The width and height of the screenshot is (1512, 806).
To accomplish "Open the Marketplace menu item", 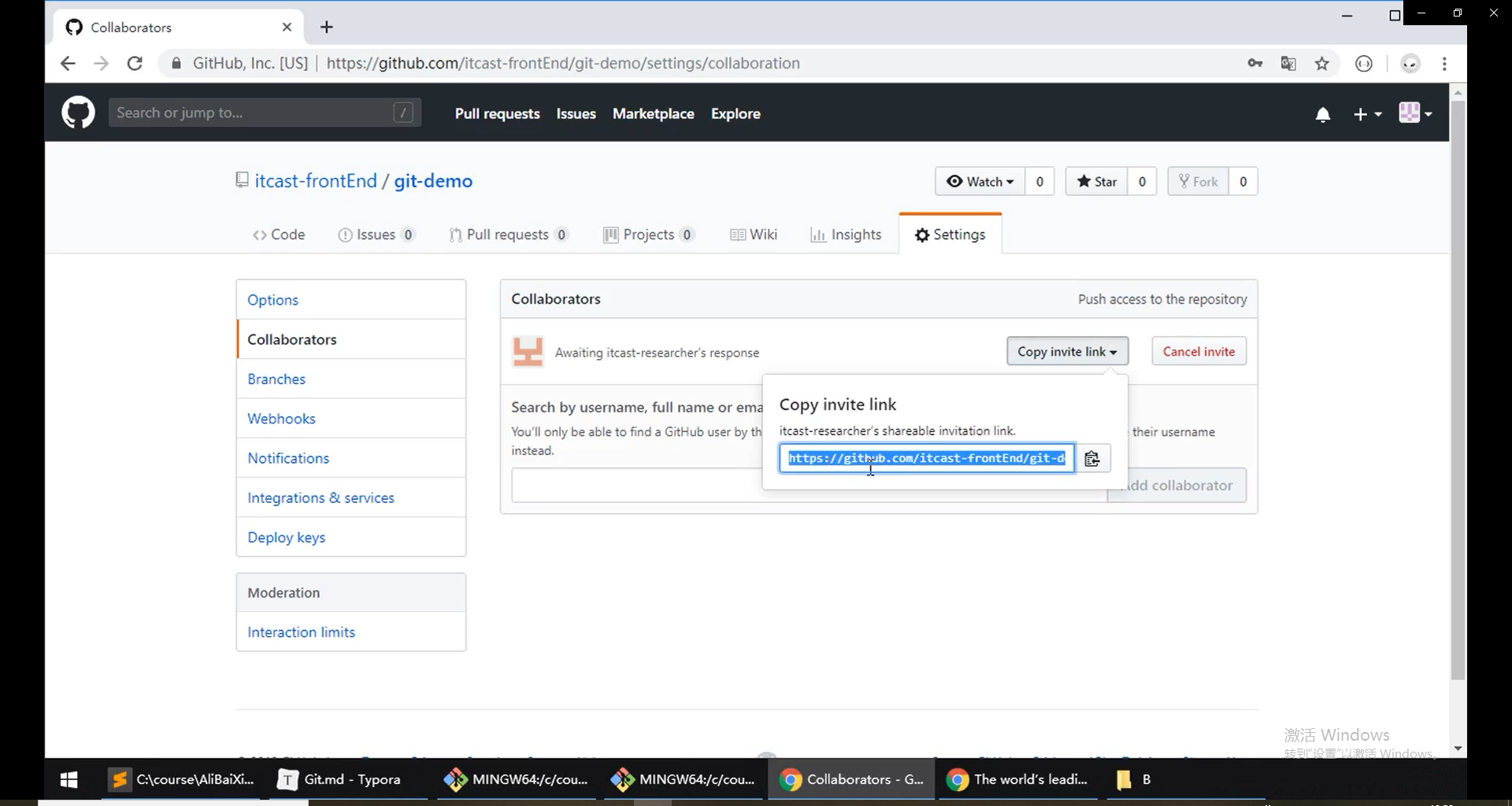I will coord(653,113).
